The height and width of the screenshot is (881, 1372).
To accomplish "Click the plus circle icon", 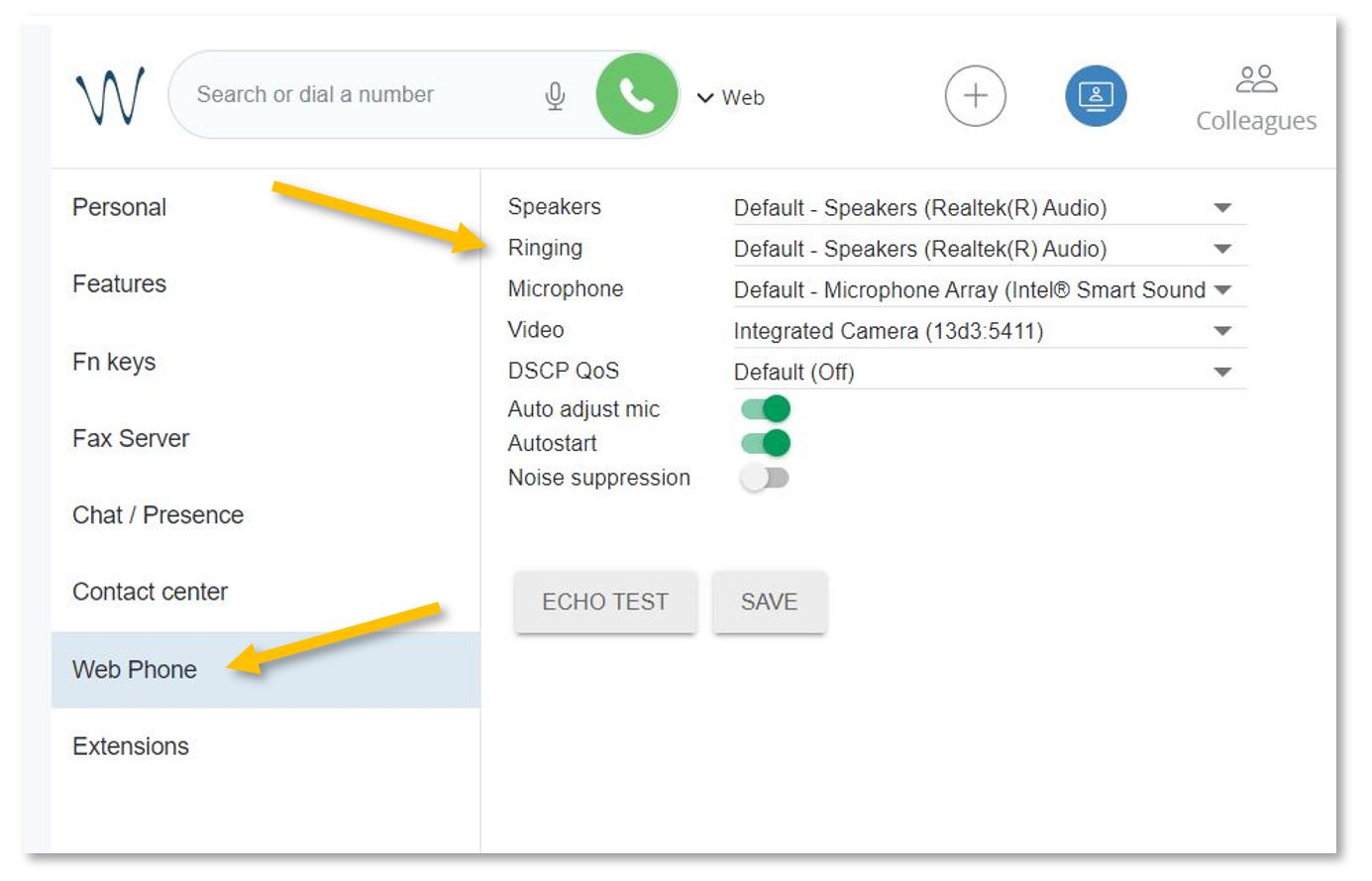I will click(x=975, y=96).
